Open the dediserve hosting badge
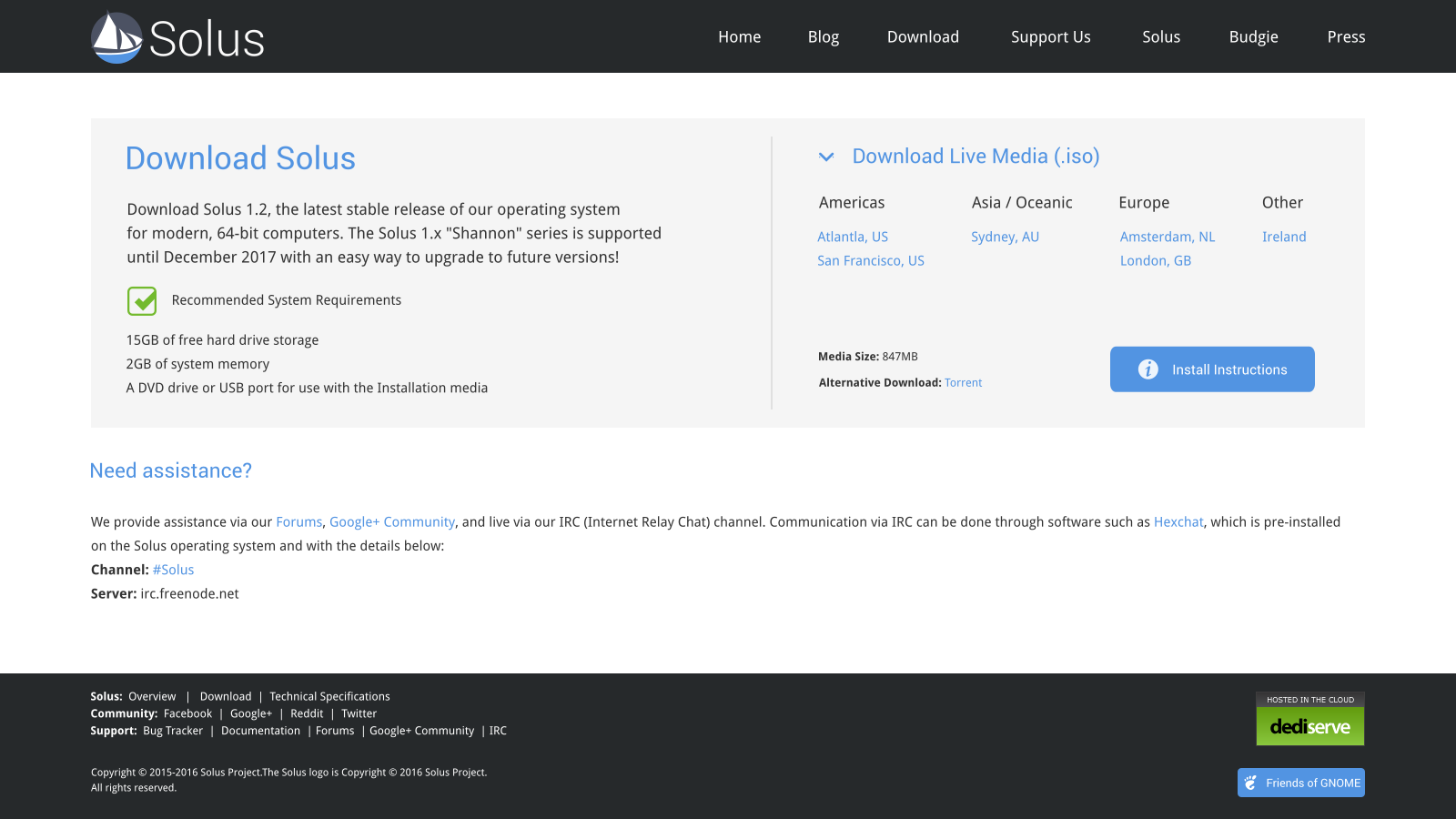Viewport: 1456px width, 819px height. (x=1310, y=719)
